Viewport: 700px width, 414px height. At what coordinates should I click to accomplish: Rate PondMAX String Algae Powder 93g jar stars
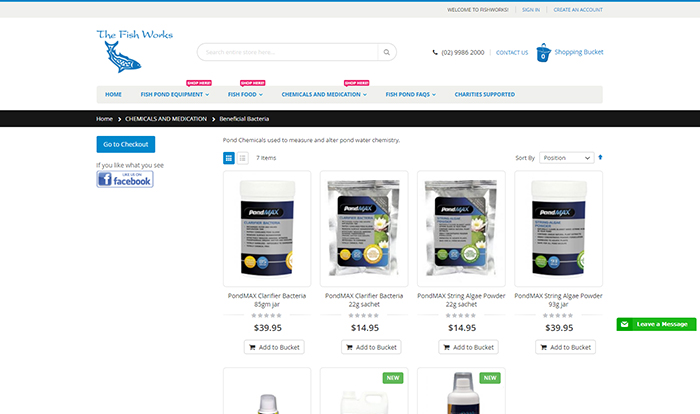[x=558, y=315]
